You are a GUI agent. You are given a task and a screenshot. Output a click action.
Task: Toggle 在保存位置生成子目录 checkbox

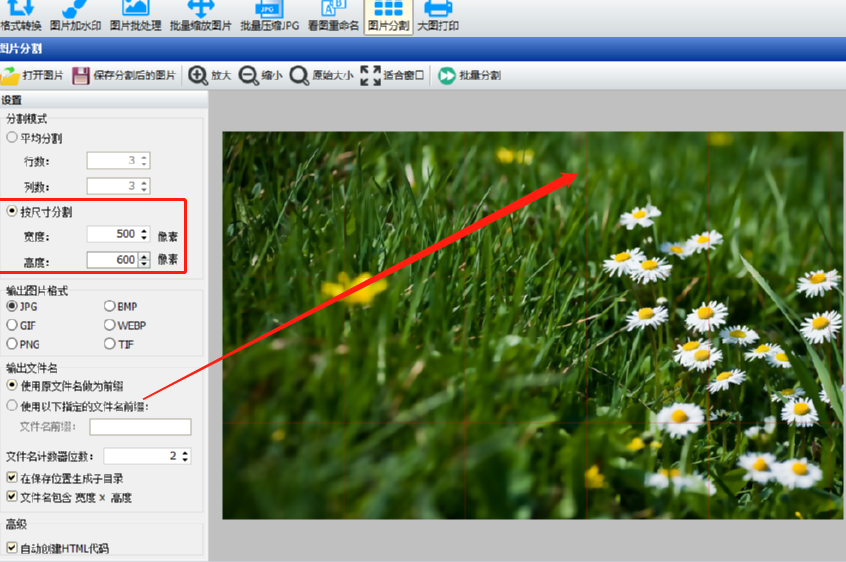(x=12, y=479)
